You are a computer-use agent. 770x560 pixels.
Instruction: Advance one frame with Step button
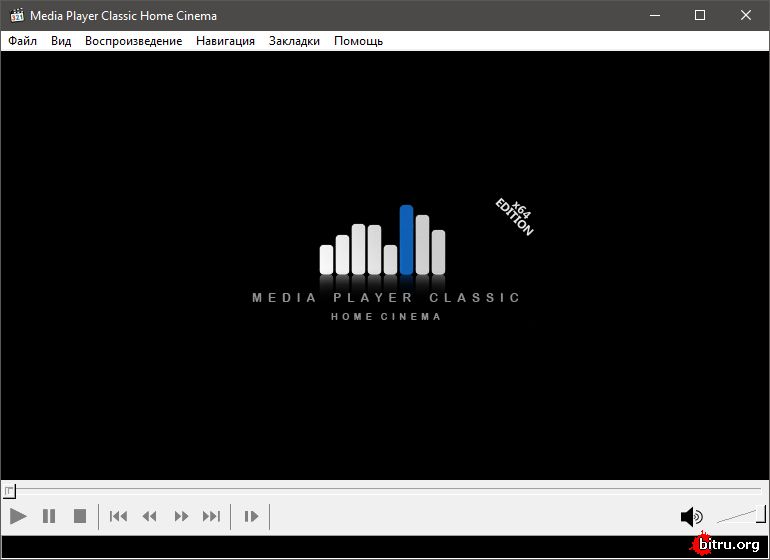251,516
